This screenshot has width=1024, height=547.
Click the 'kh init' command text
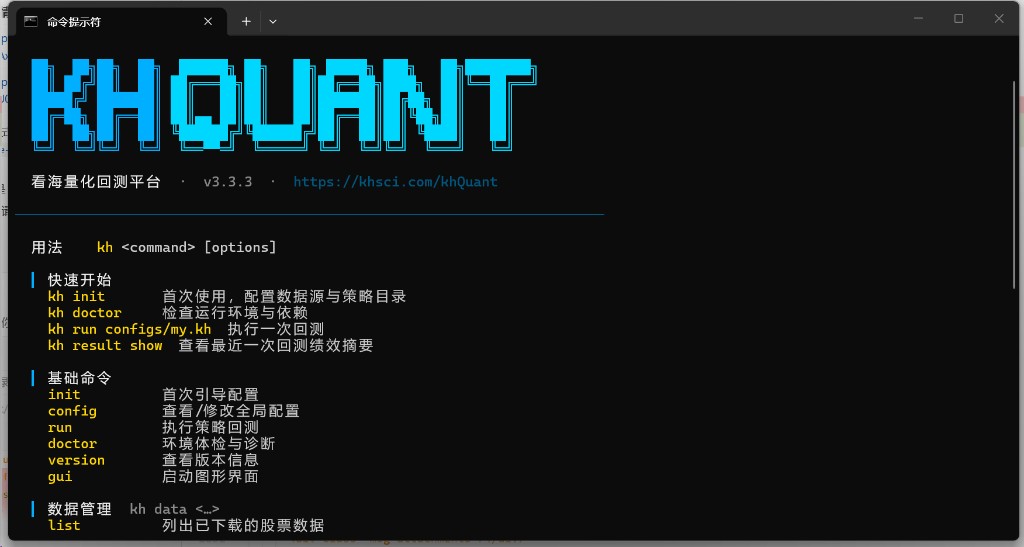pyautogui.click(x=76, y=296)
